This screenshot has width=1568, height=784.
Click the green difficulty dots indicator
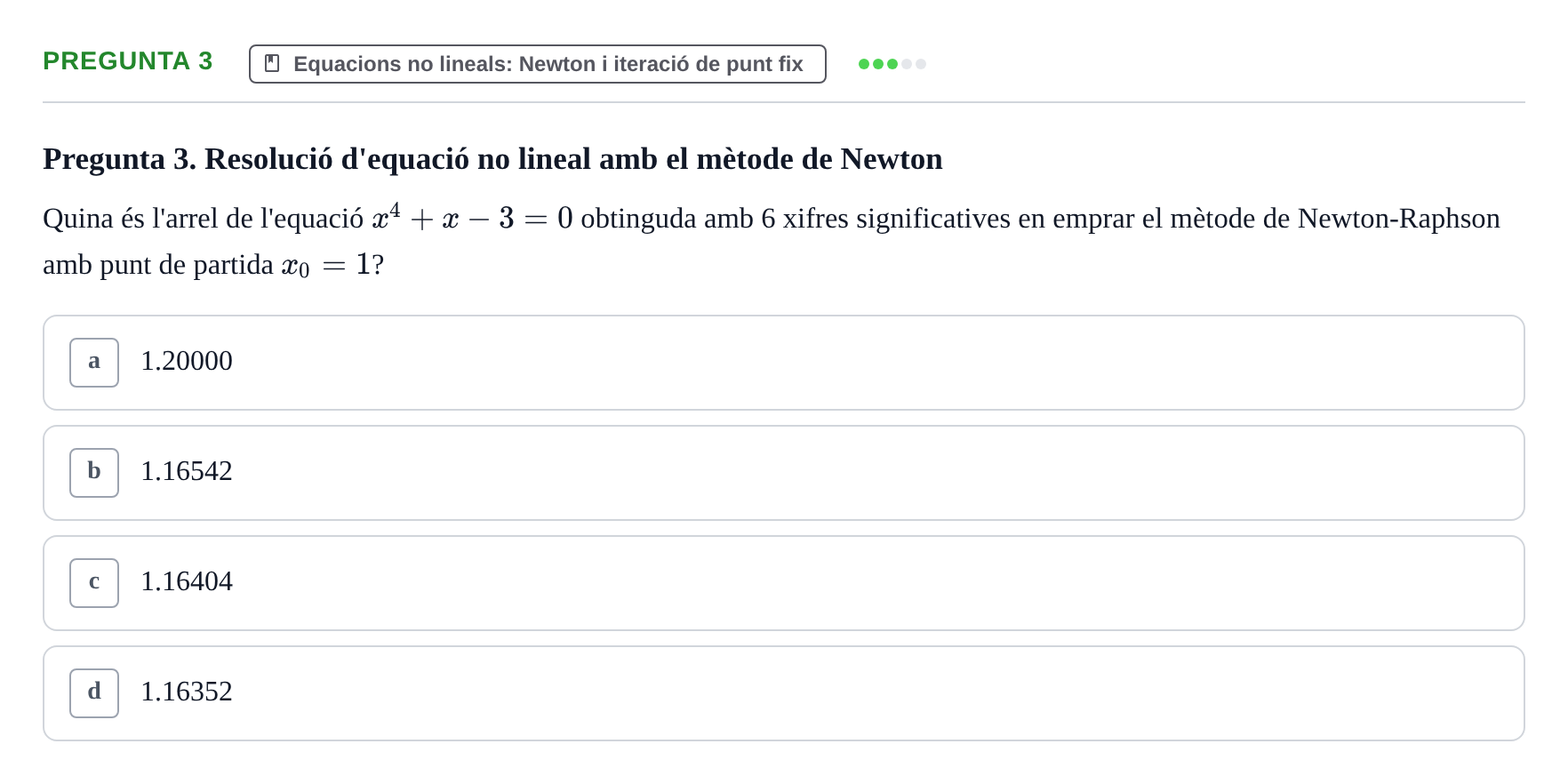point(892,64)
